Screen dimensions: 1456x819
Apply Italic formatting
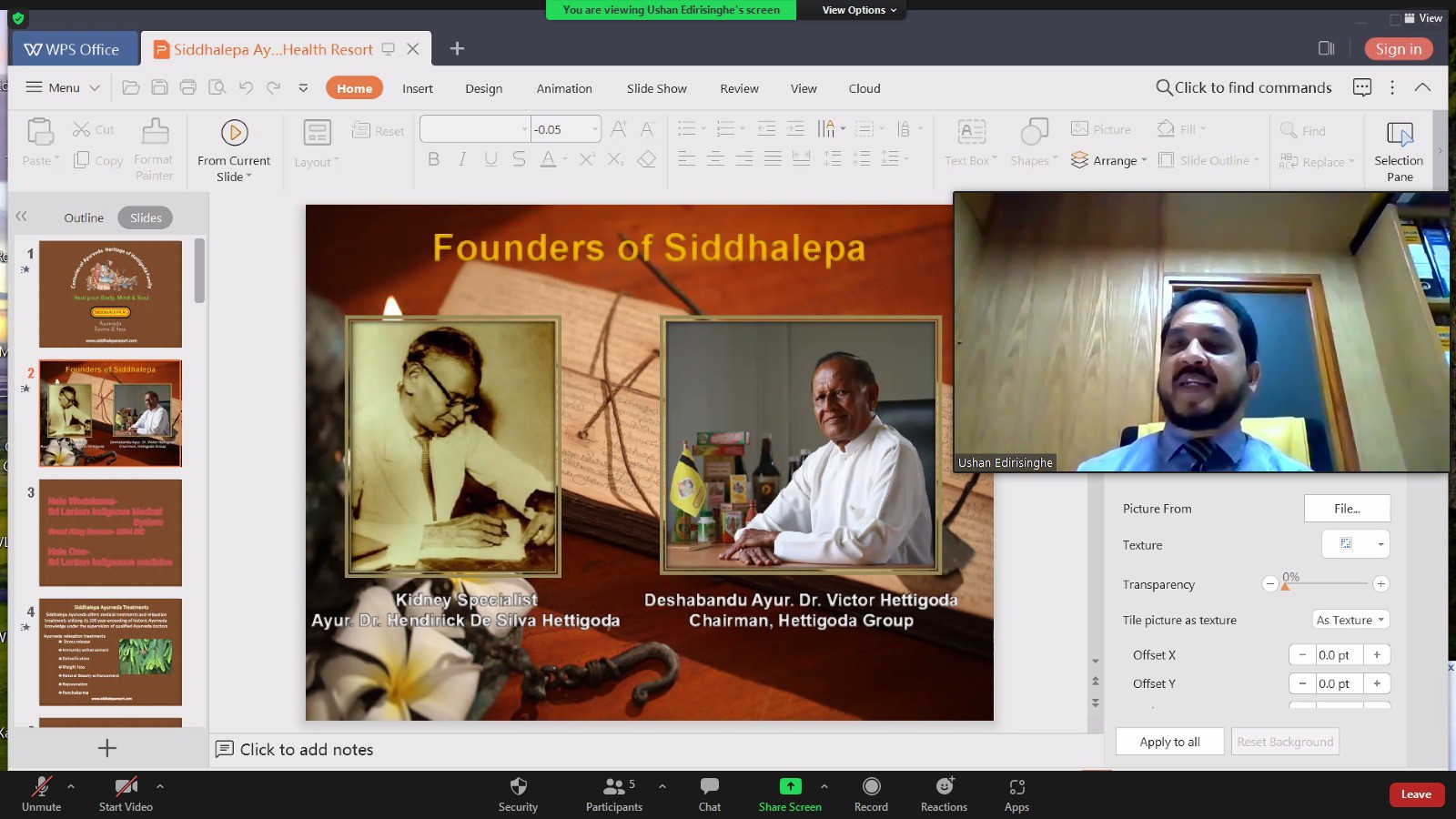pos(462,159)
